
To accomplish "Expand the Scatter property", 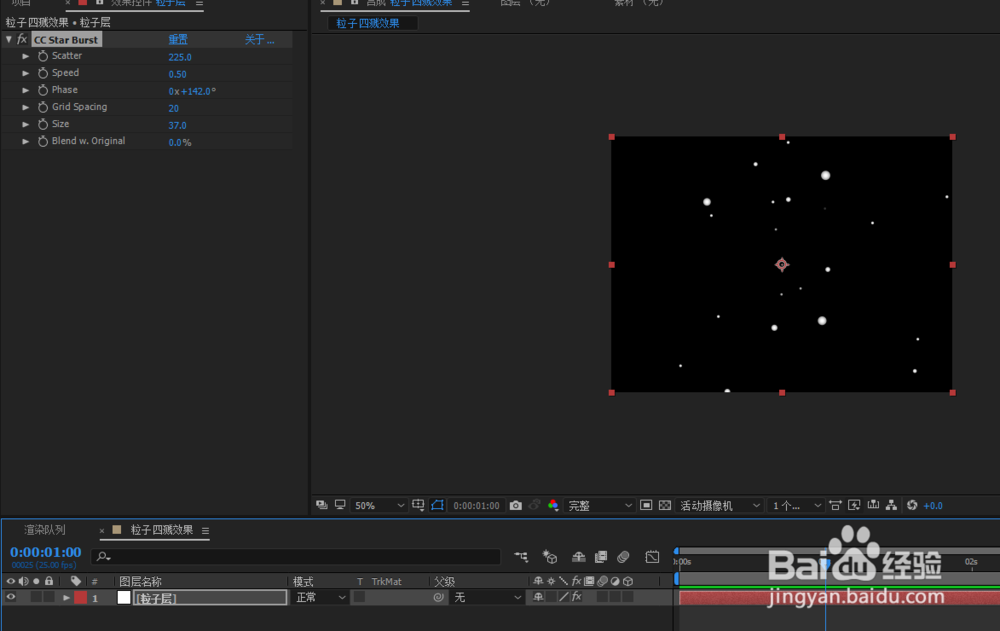I will tap(26, 56).
